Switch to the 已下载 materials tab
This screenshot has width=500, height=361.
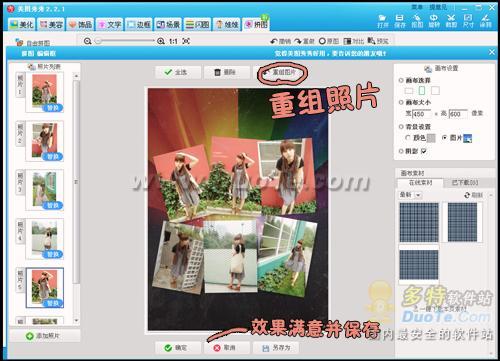465,183
